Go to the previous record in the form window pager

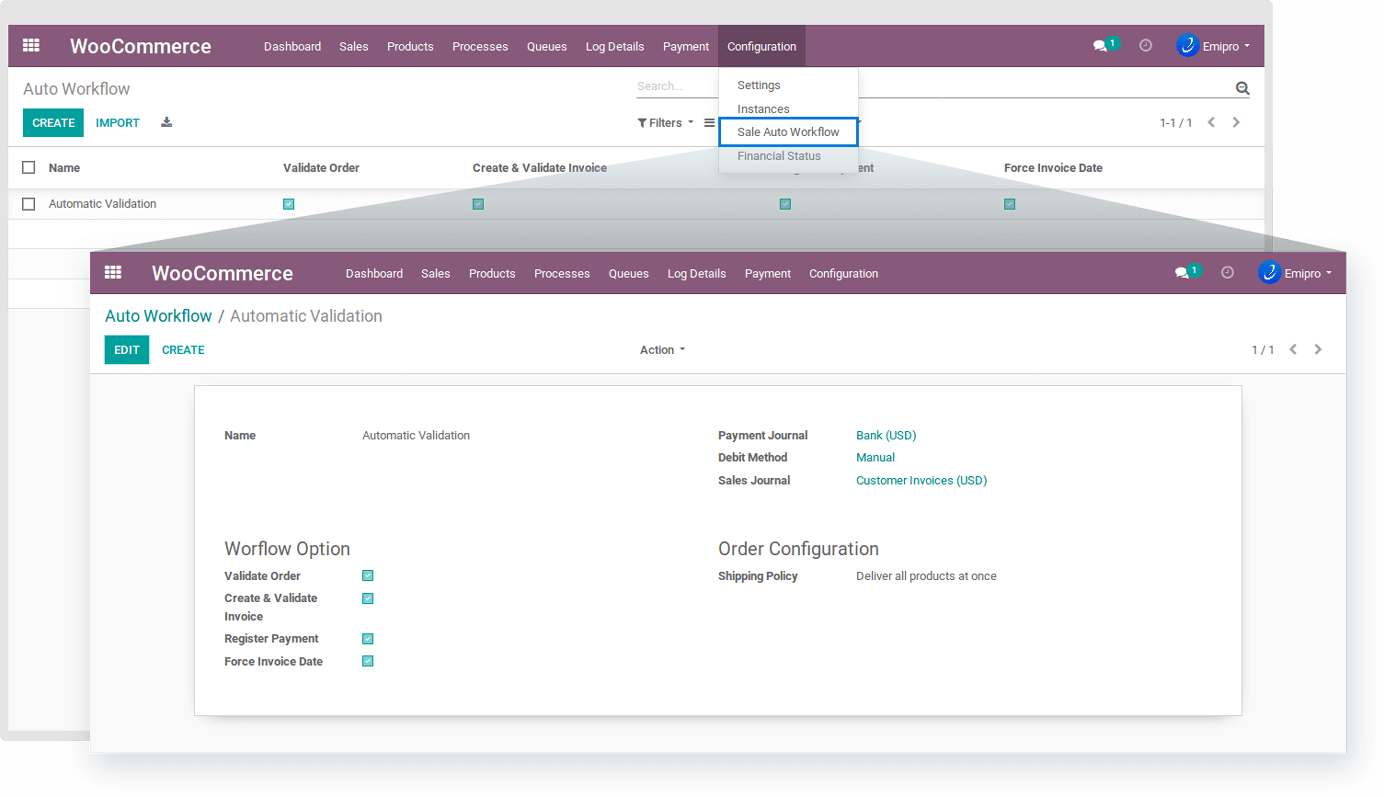point(1293,350)
